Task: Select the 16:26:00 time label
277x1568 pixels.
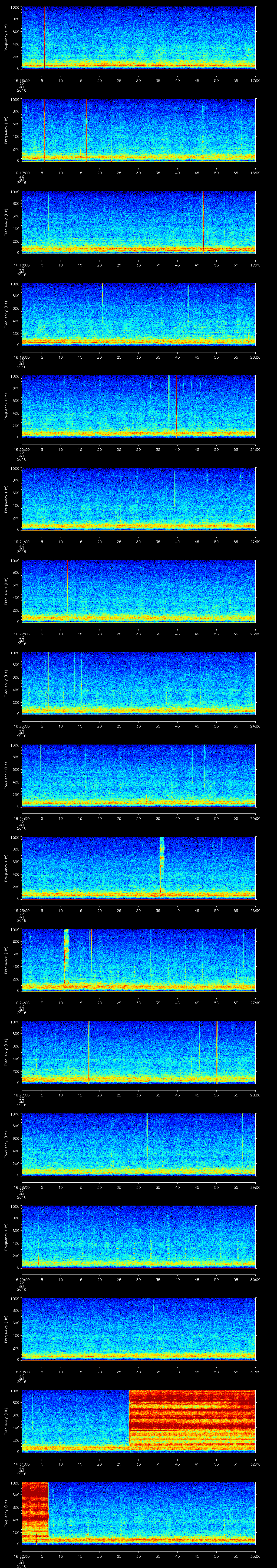Action: pyautogui.click(x=21, y=1003)
